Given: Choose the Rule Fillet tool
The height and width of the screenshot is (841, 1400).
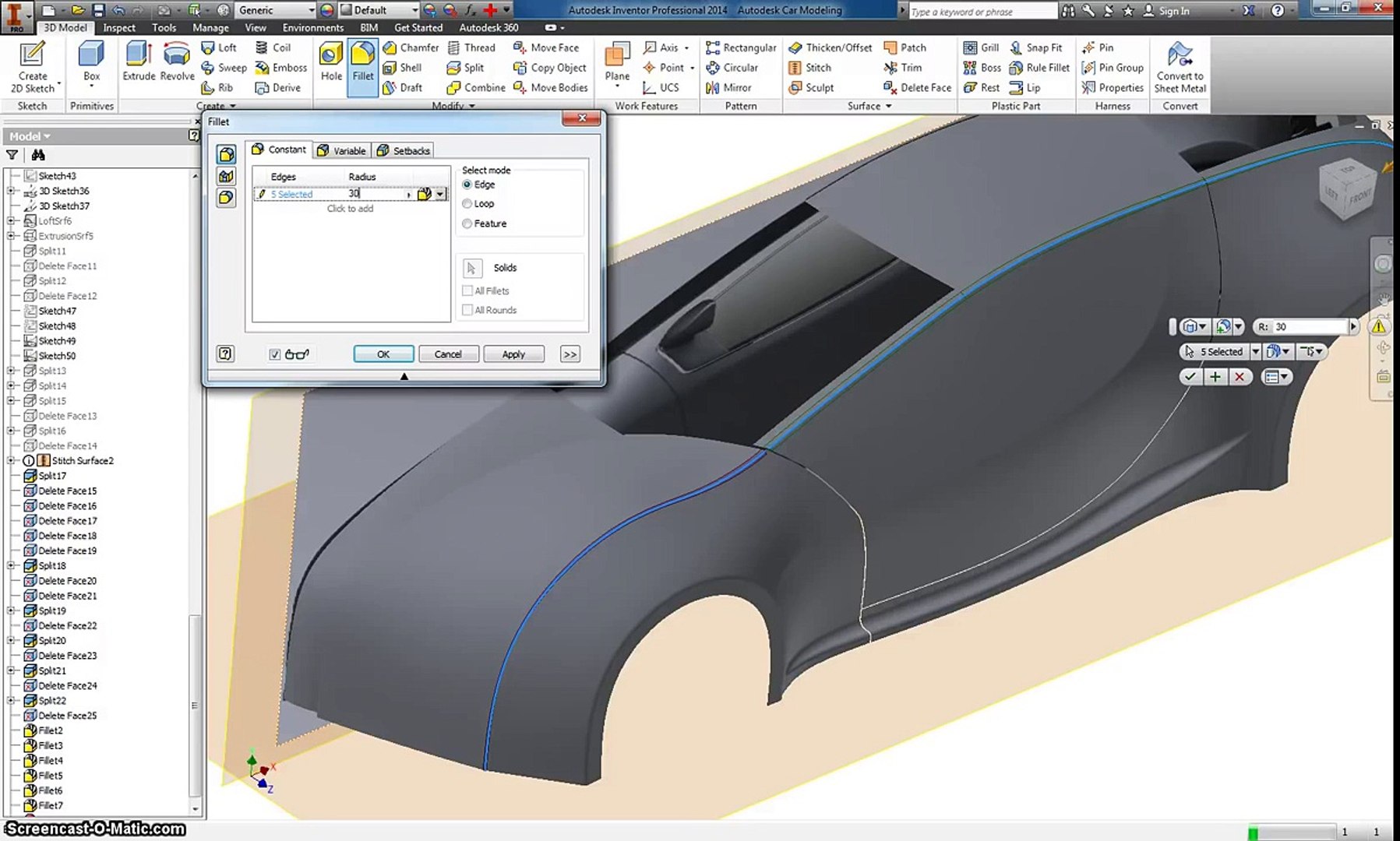Looking at the screenshot, I should [x=1039, y=68].
